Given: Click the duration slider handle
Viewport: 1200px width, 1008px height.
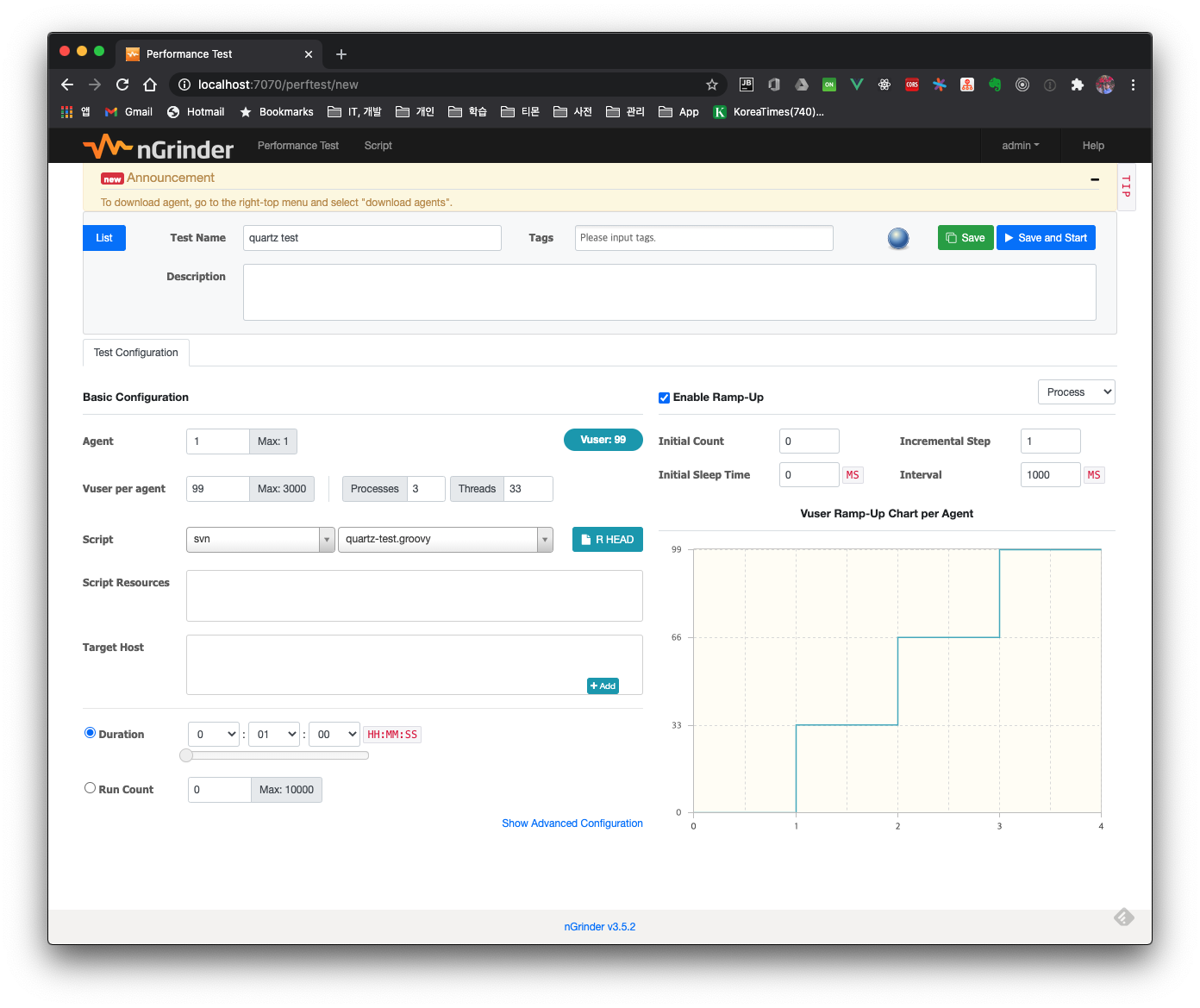Looking at the screenshot, I should pos(186,755).
